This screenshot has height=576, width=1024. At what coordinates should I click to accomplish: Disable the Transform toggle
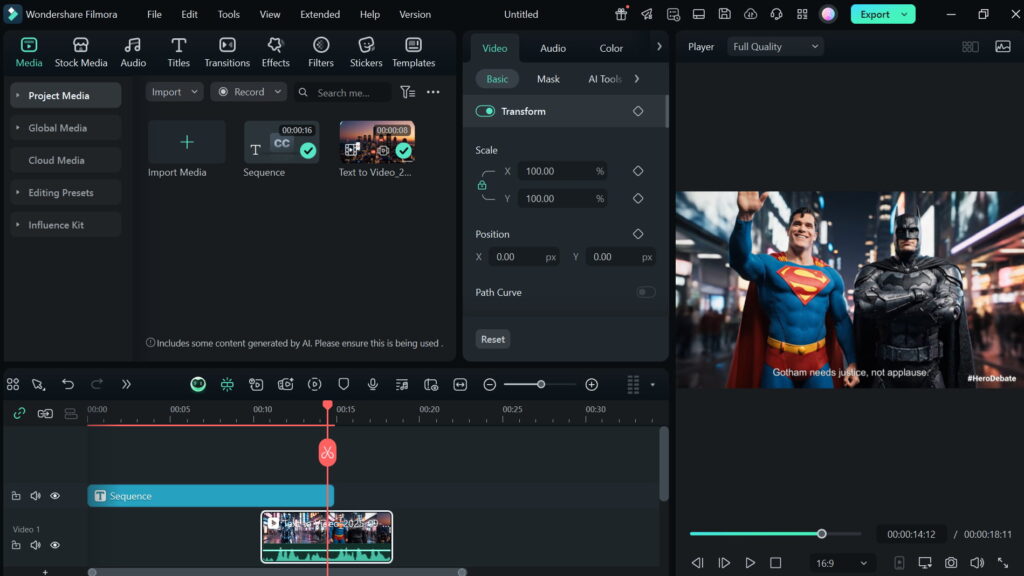tap(484, 111)
